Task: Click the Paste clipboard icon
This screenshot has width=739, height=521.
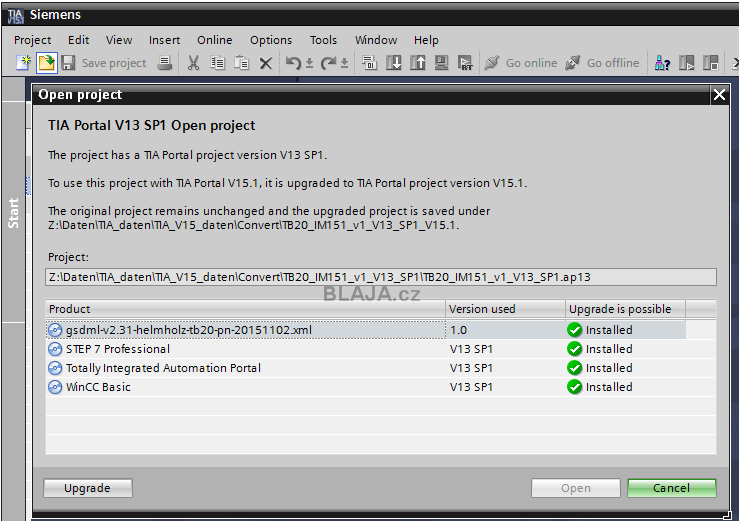Action: (242, 63)
